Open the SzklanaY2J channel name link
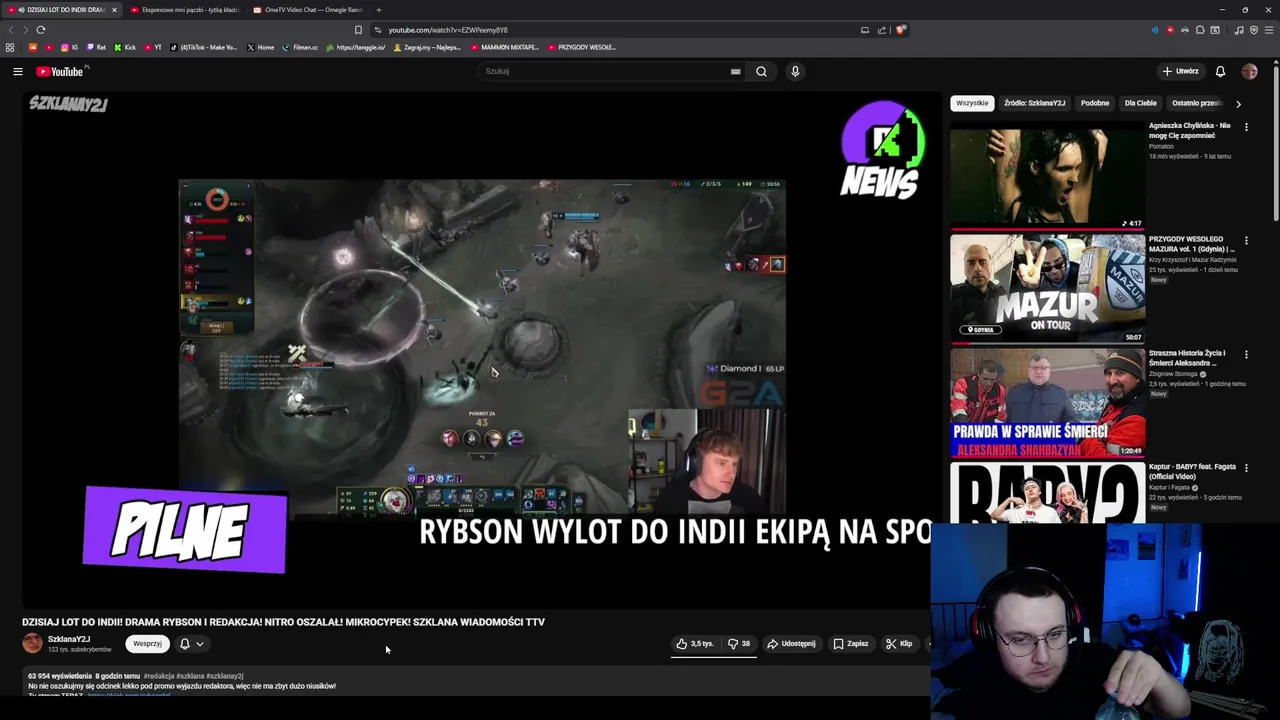This screenshot has width=1280, height=720. click(69, 639)
